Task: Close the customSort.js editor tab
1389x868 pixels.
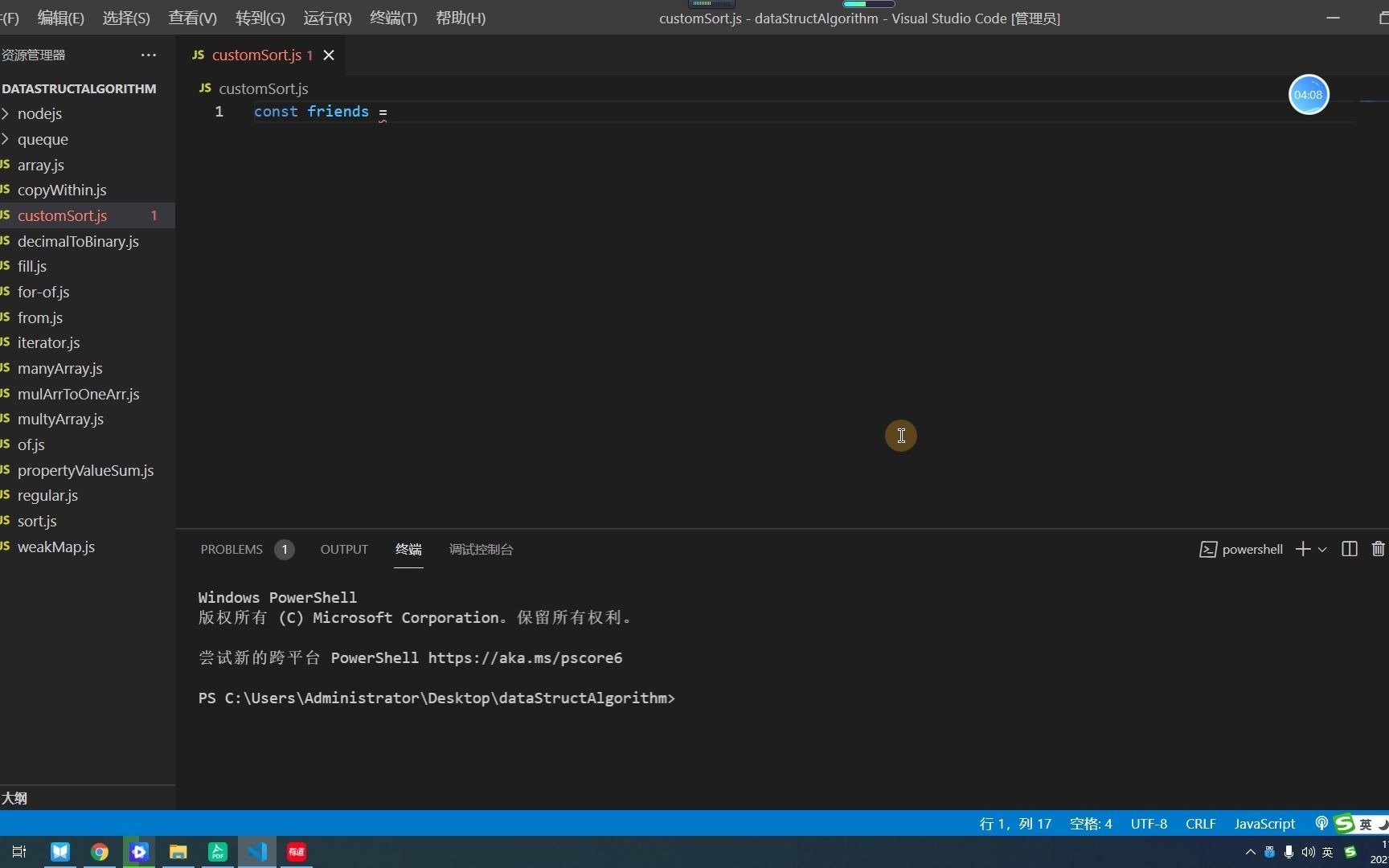Action: 329,55
